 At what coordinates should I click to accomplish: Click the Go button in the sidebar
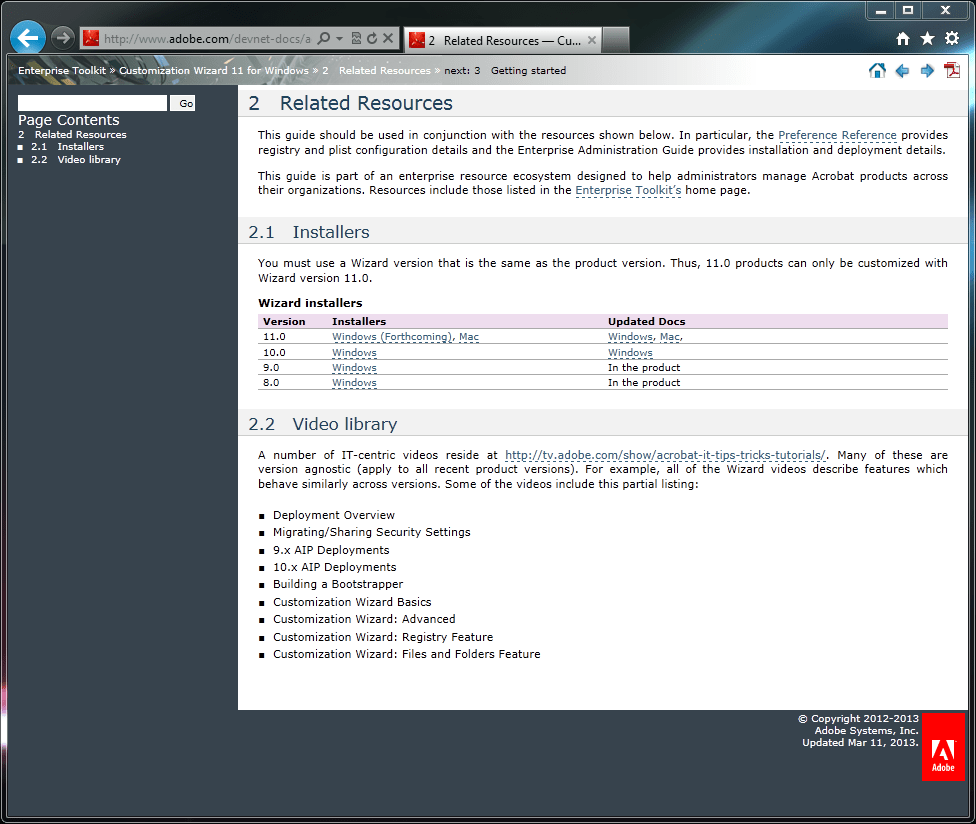pyautogui.click(x=183, y=102)
